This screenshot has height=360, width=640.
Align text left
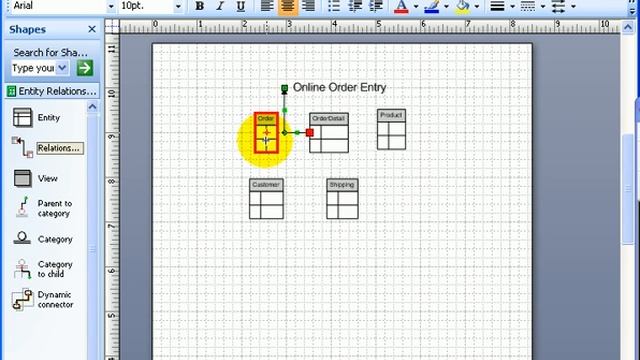click(267, 6)
